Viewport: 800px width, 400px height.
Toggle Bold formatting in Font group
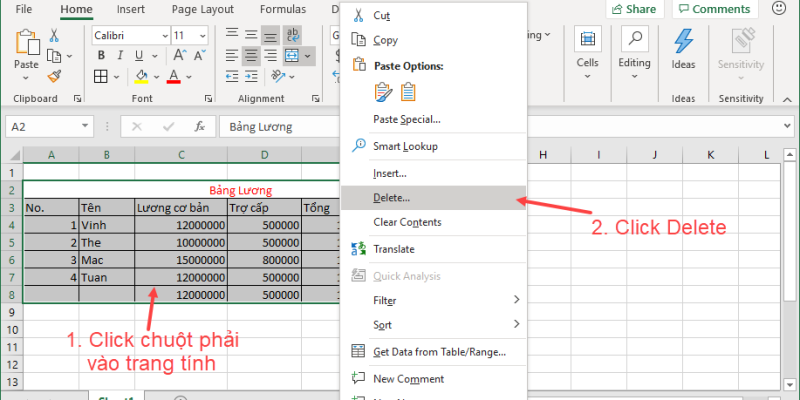click(x=101, y=55)
